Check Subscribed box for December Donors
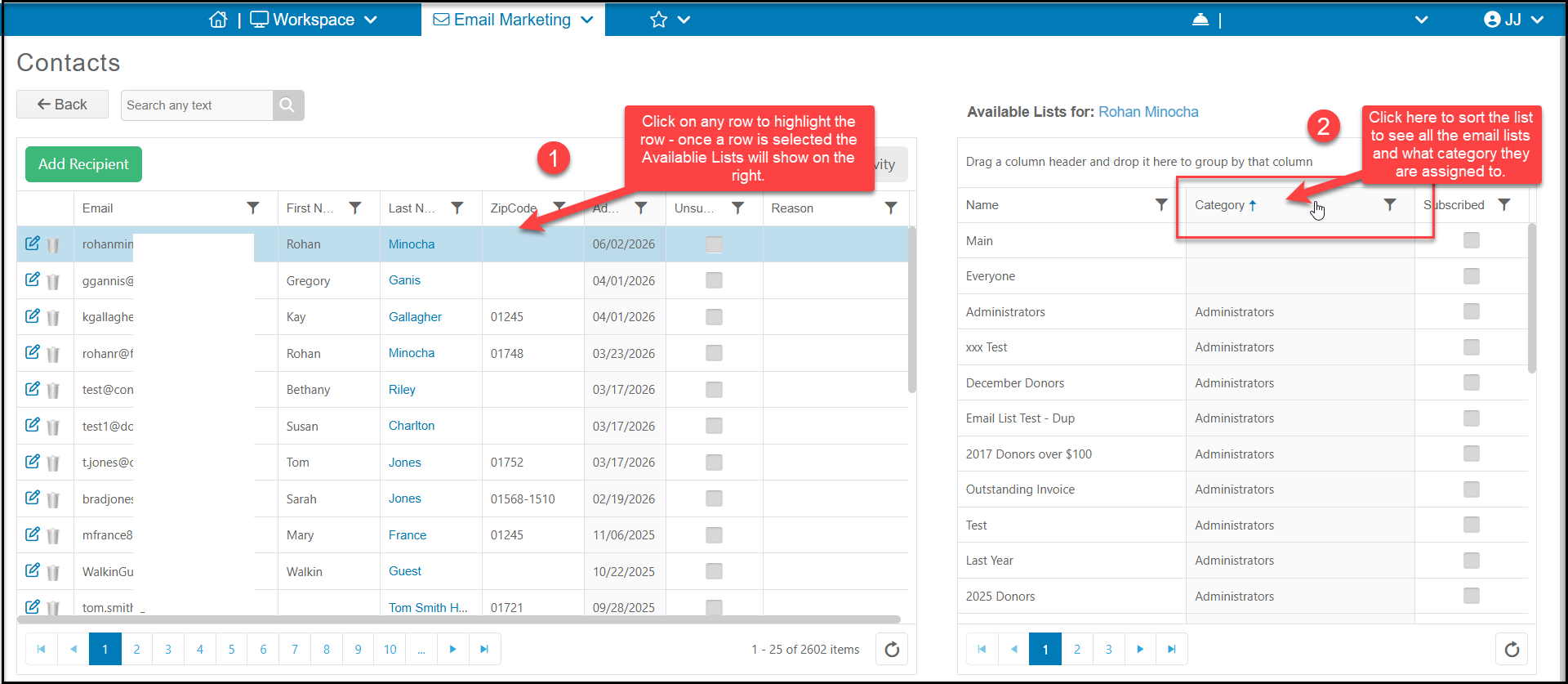This screenshot has height=684, width=1568. [x=1472, y=382]
